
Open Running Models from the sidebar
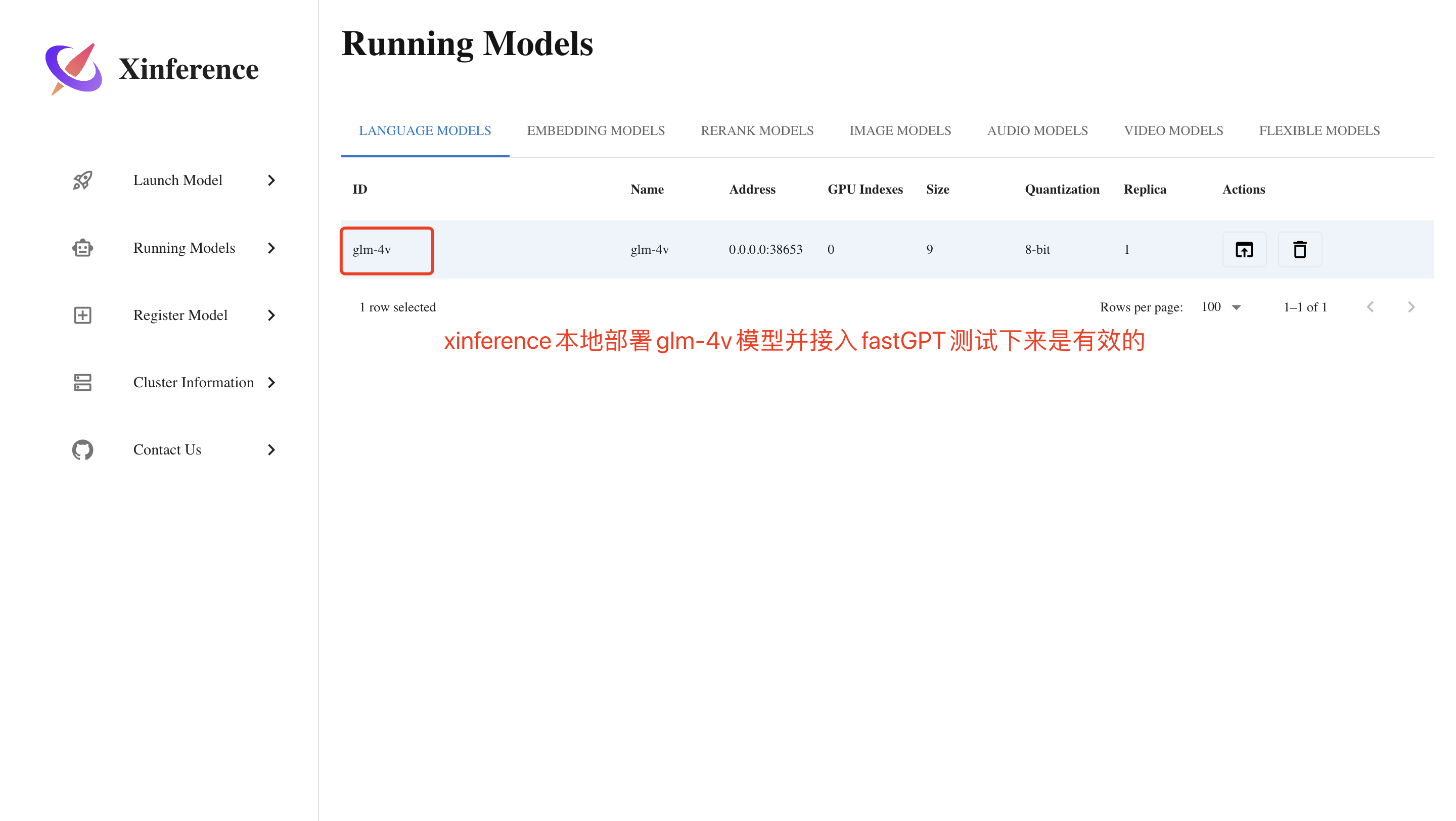pyautogui.click(x=184, y=248)
